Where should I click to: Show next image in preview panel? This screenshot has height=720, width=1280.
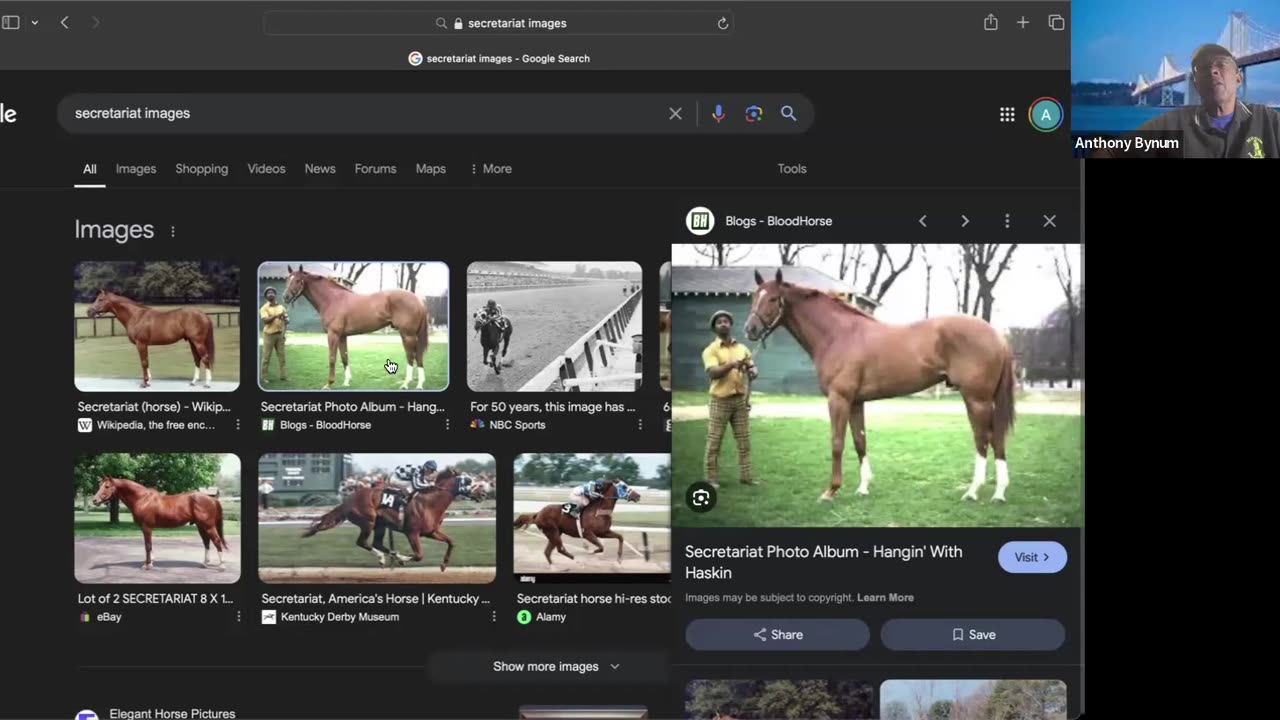965,221
